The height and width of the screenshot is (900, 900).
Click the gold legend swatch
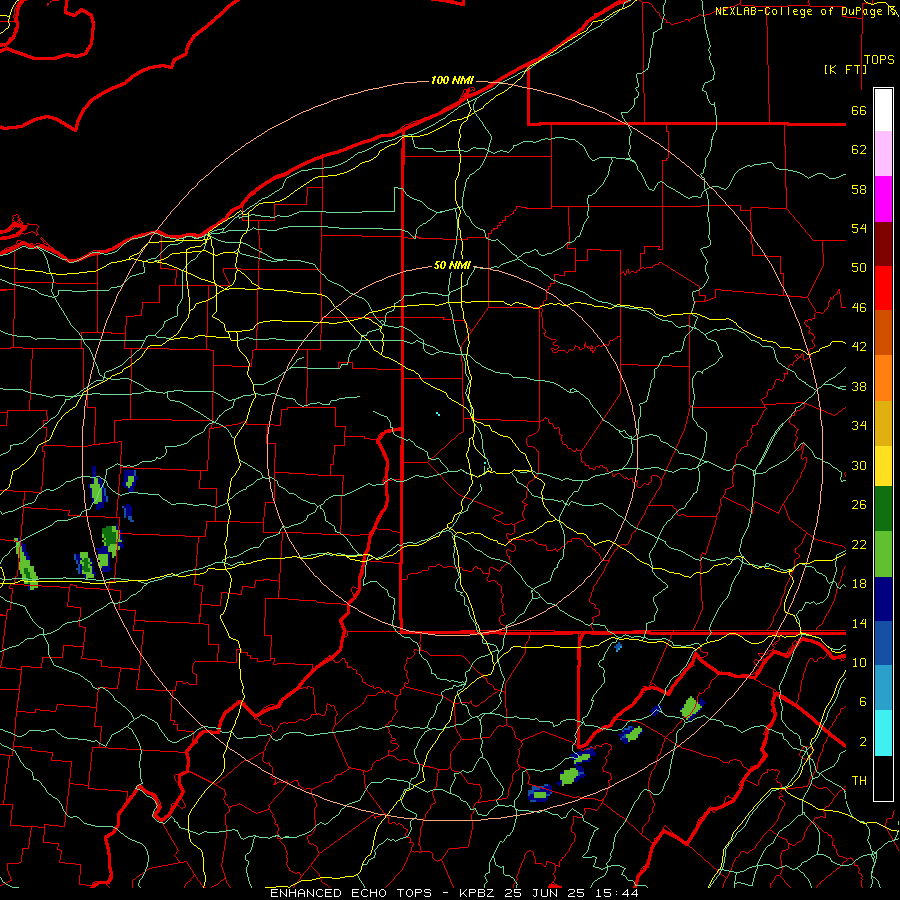point(883,423)
